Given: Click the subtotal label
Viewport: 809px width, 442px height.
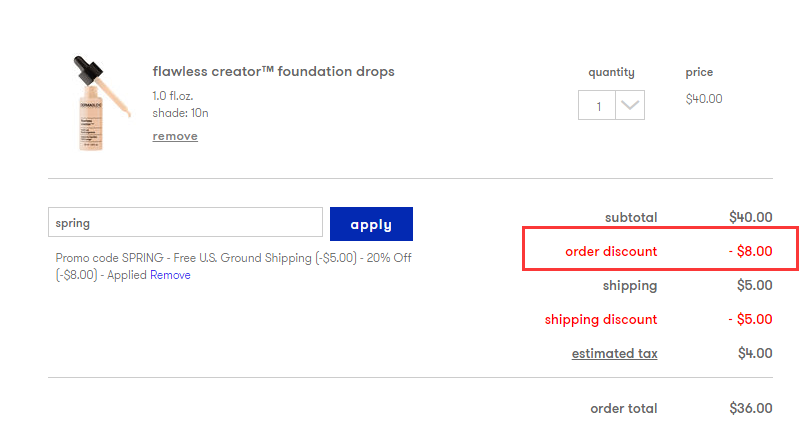Looking at the screenshot, I should click(x=631, y=217).
